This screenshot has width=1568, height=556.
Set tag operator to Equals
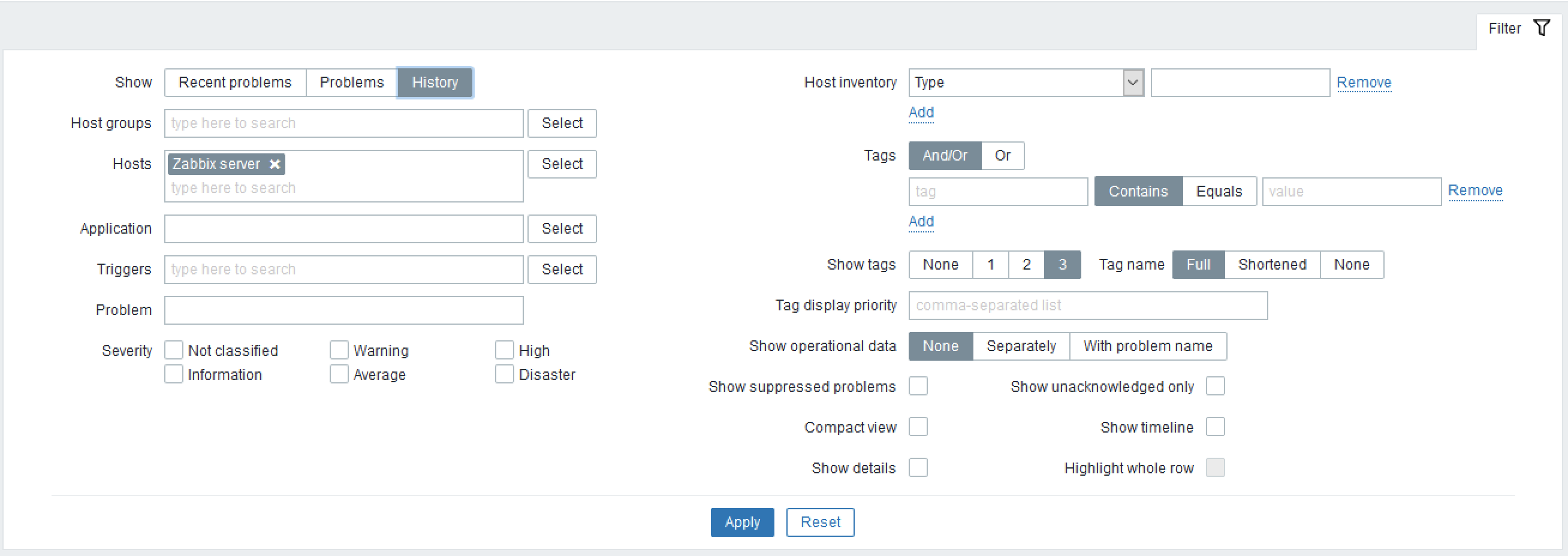click(x=1219, y=192)
